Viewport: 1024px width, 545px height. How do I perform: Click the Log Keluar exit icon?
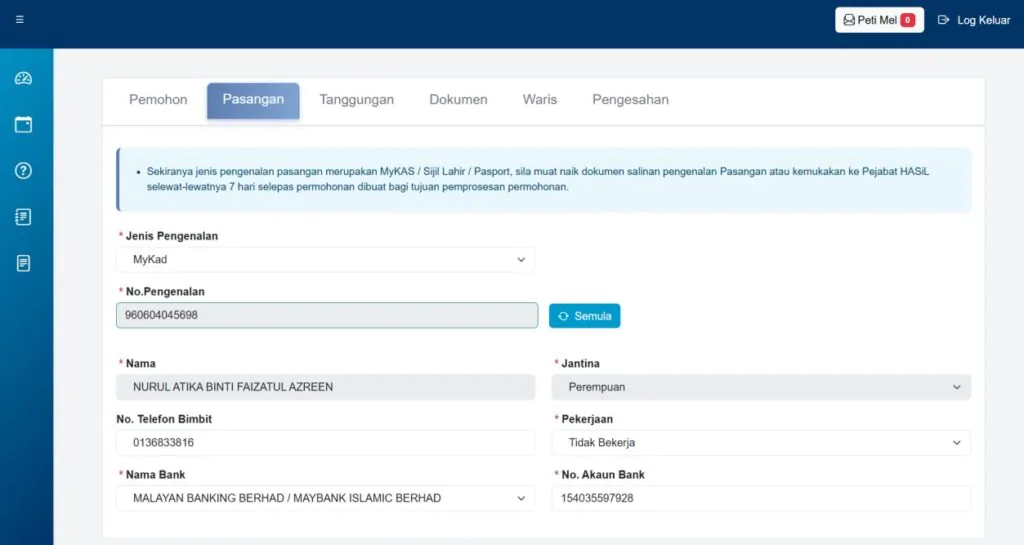tap(943, 20)
